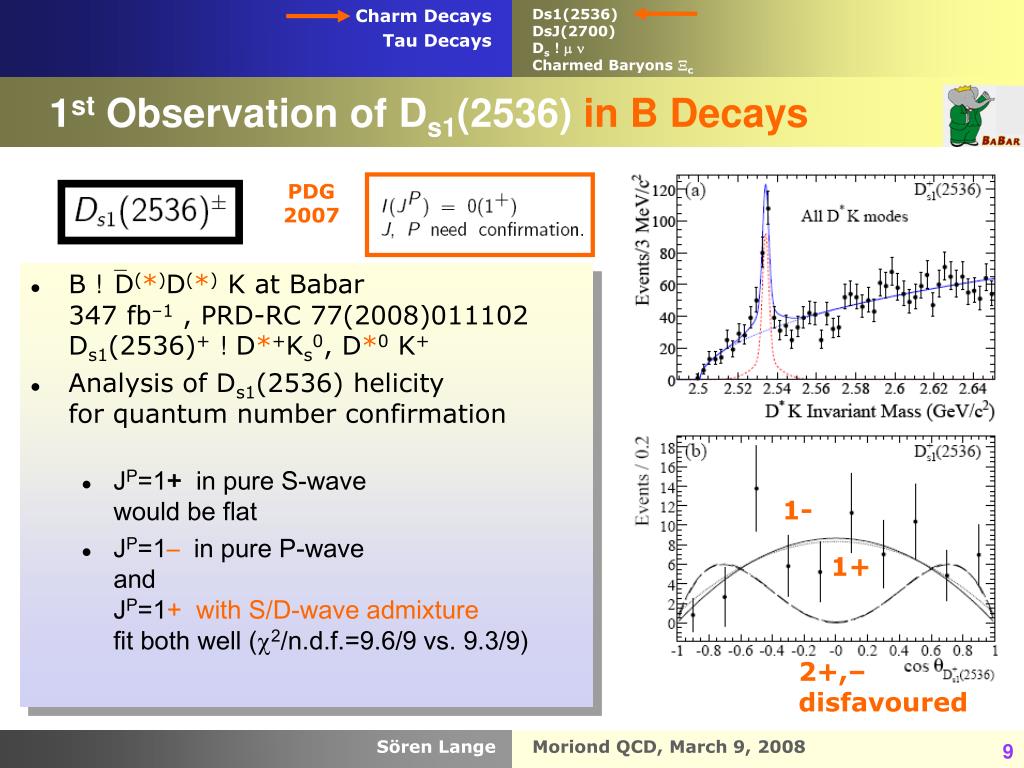
Task: Click the 'JP=1+ in pure S-wave' bullet
Action: [240, 481]
